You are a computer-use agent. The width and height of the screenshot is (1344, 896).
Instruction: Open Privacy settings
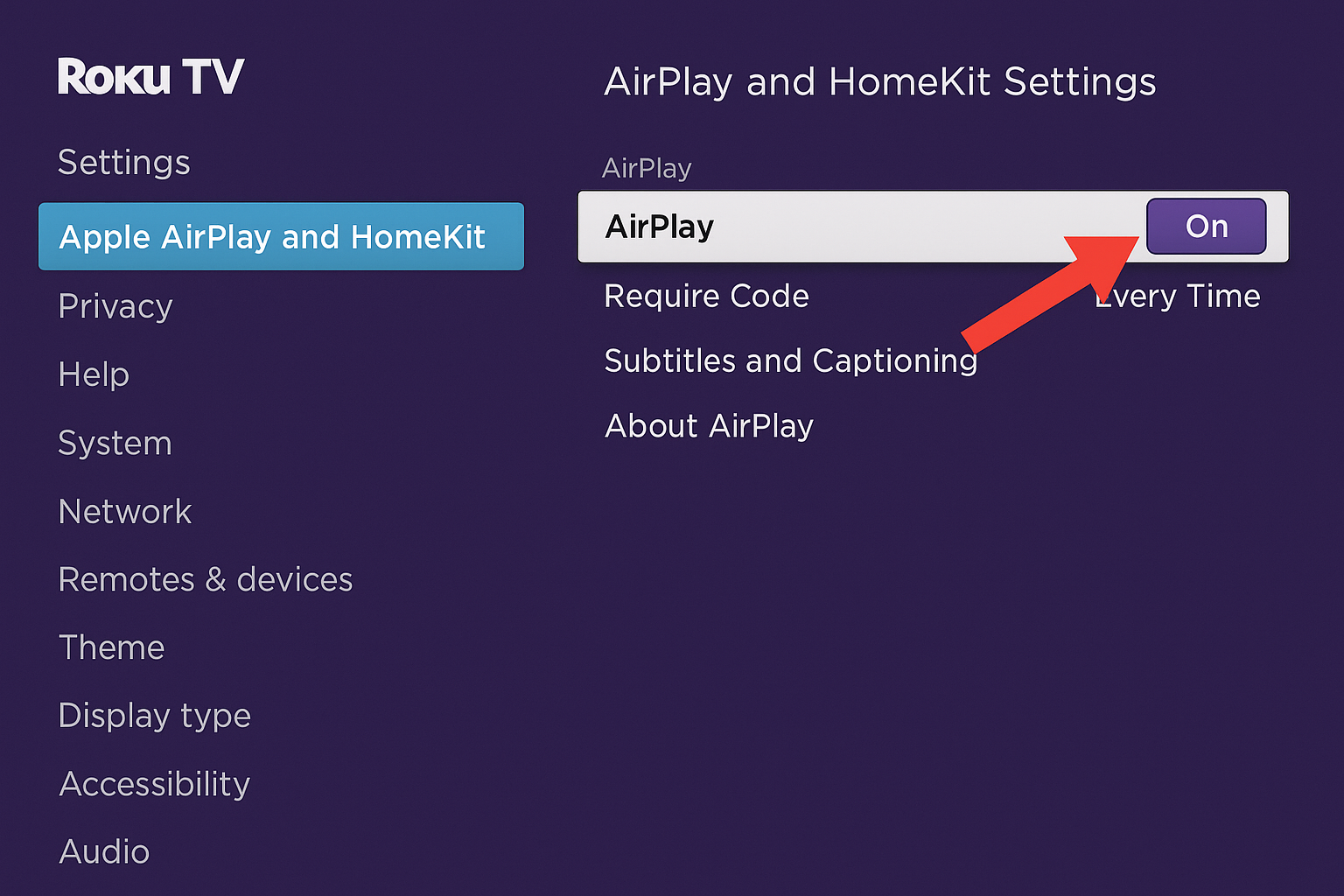(115, 306)
